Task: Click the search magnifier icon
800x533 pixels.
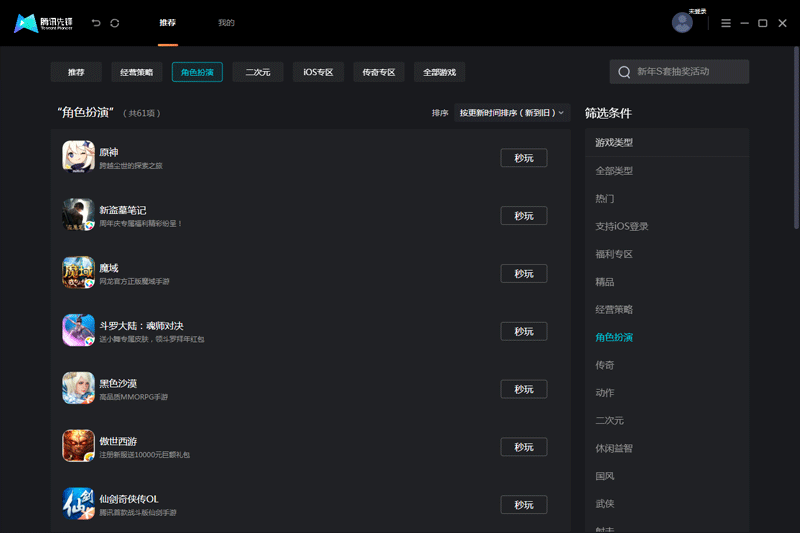Action: pyautogui.click(x=624, y=72)
